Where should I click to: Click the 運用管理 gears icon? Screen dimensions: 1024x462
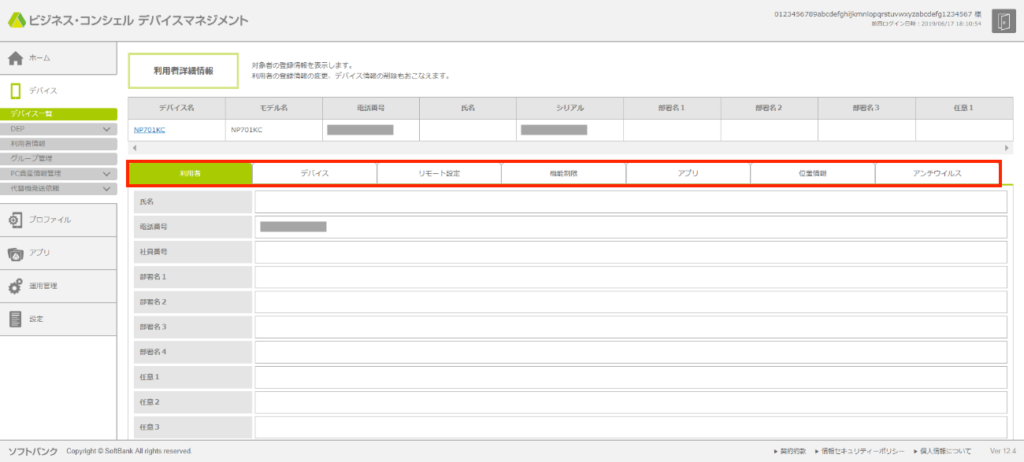[16, 286]
